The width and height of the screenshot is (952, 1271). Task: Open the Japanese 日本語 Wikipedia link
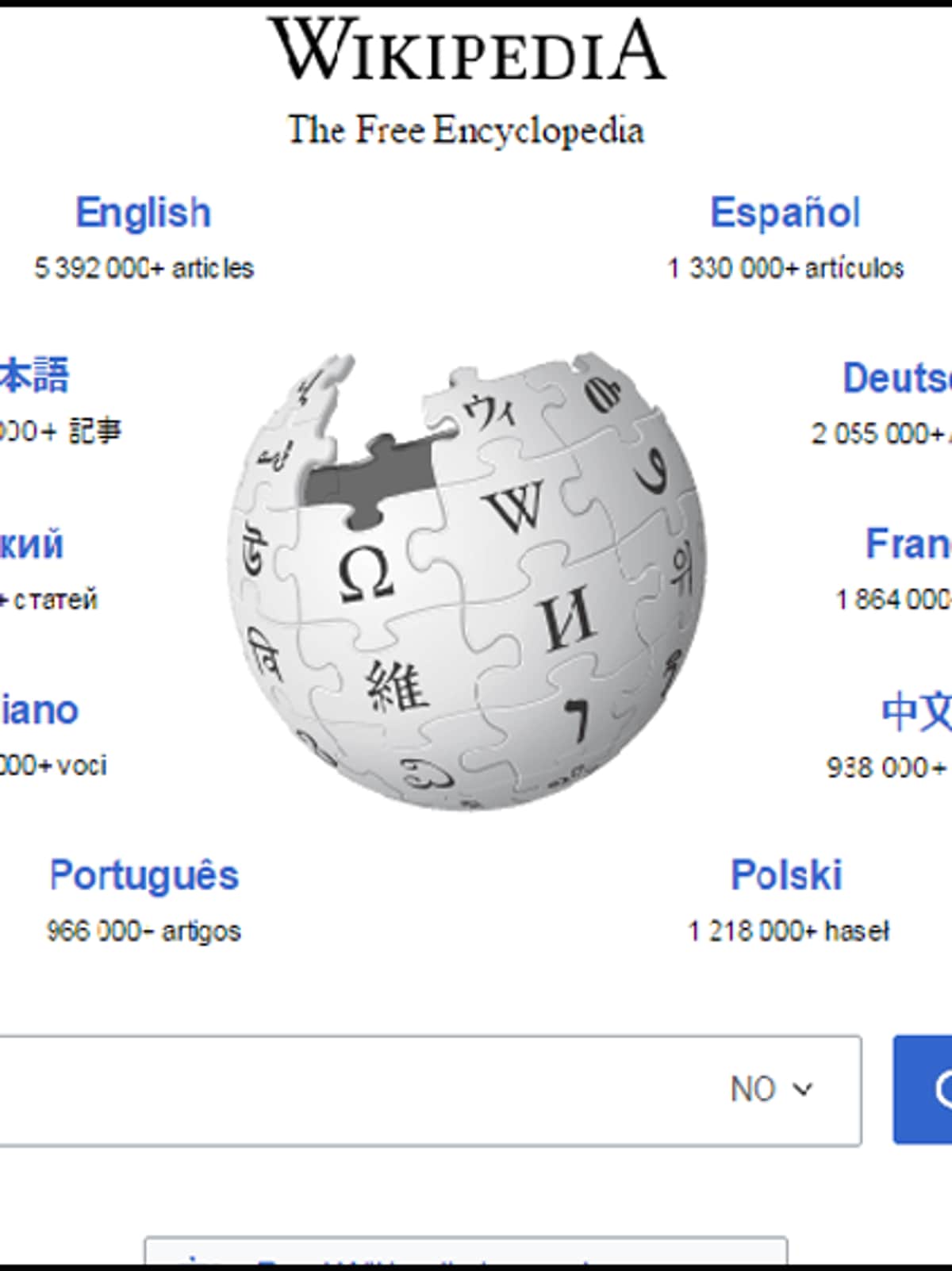point(34,375)
